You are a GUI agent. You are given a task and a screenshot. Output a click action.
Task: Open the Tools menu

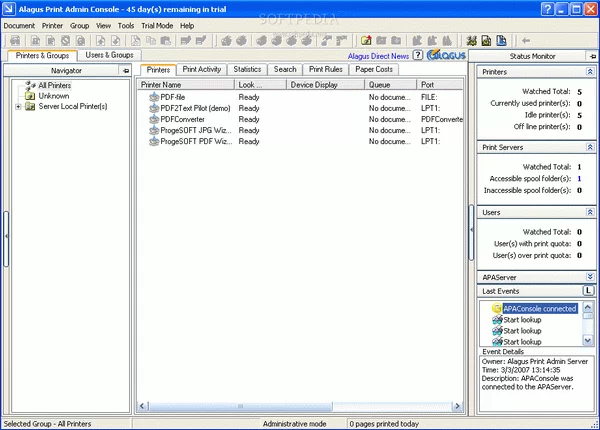pyautogui.click(x=126, y=26)
